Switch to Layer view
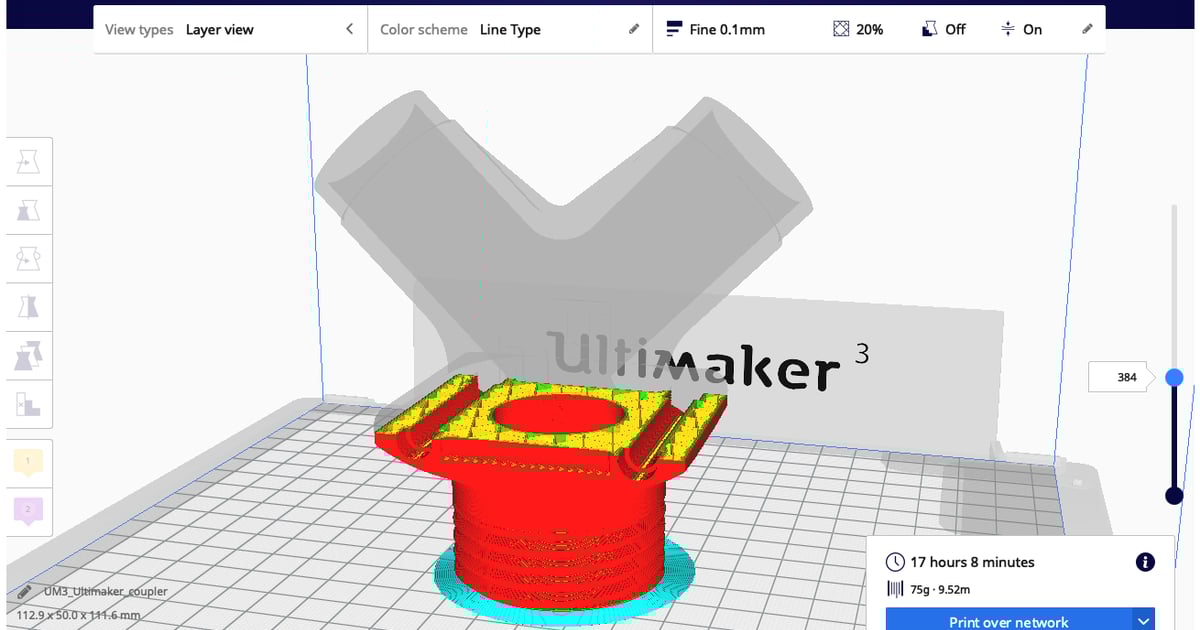This screenshot has width=1200, height=630. 219,29
